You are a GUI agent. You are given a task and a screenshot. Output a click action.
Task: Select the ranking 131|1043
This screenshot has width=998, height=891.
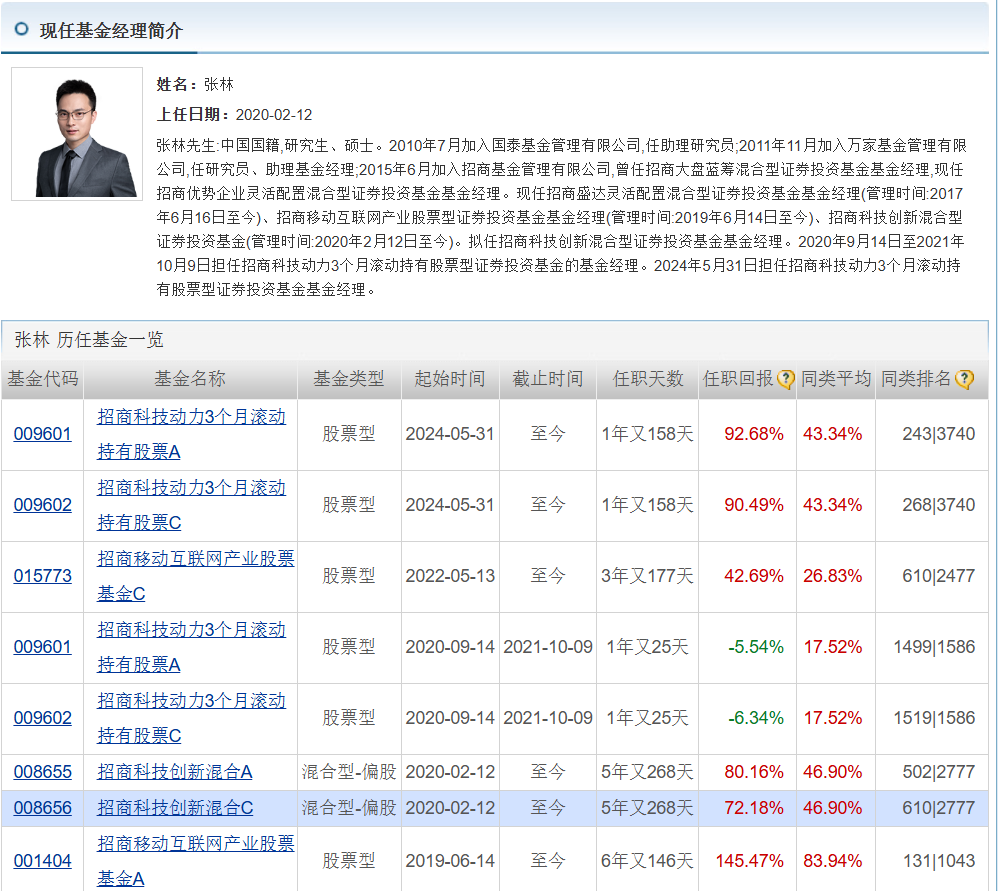point(939,862)
